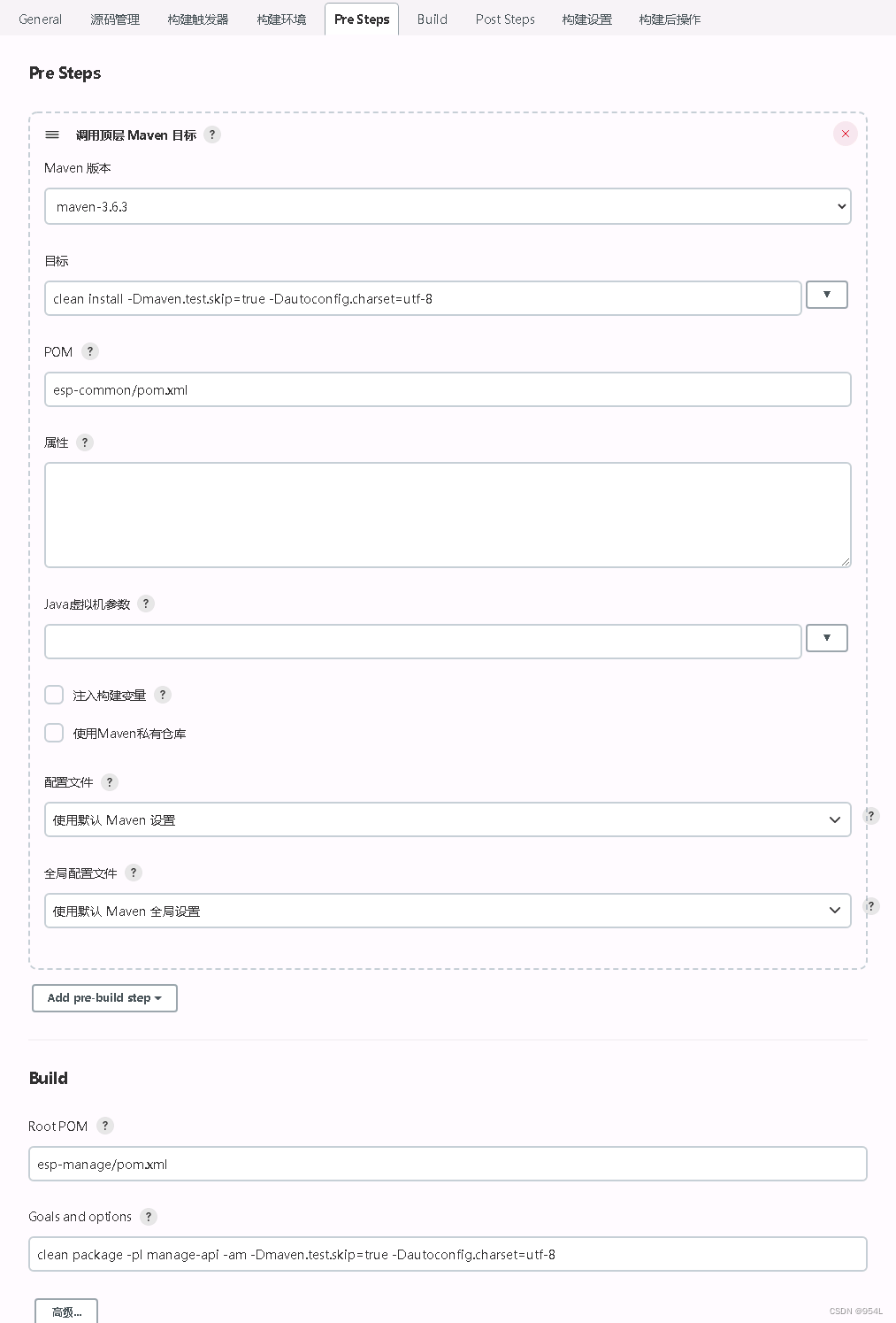Remove the Maven pre-build step with red X
The height and width of the screenshot is (1323, 896).
(845, 134)
